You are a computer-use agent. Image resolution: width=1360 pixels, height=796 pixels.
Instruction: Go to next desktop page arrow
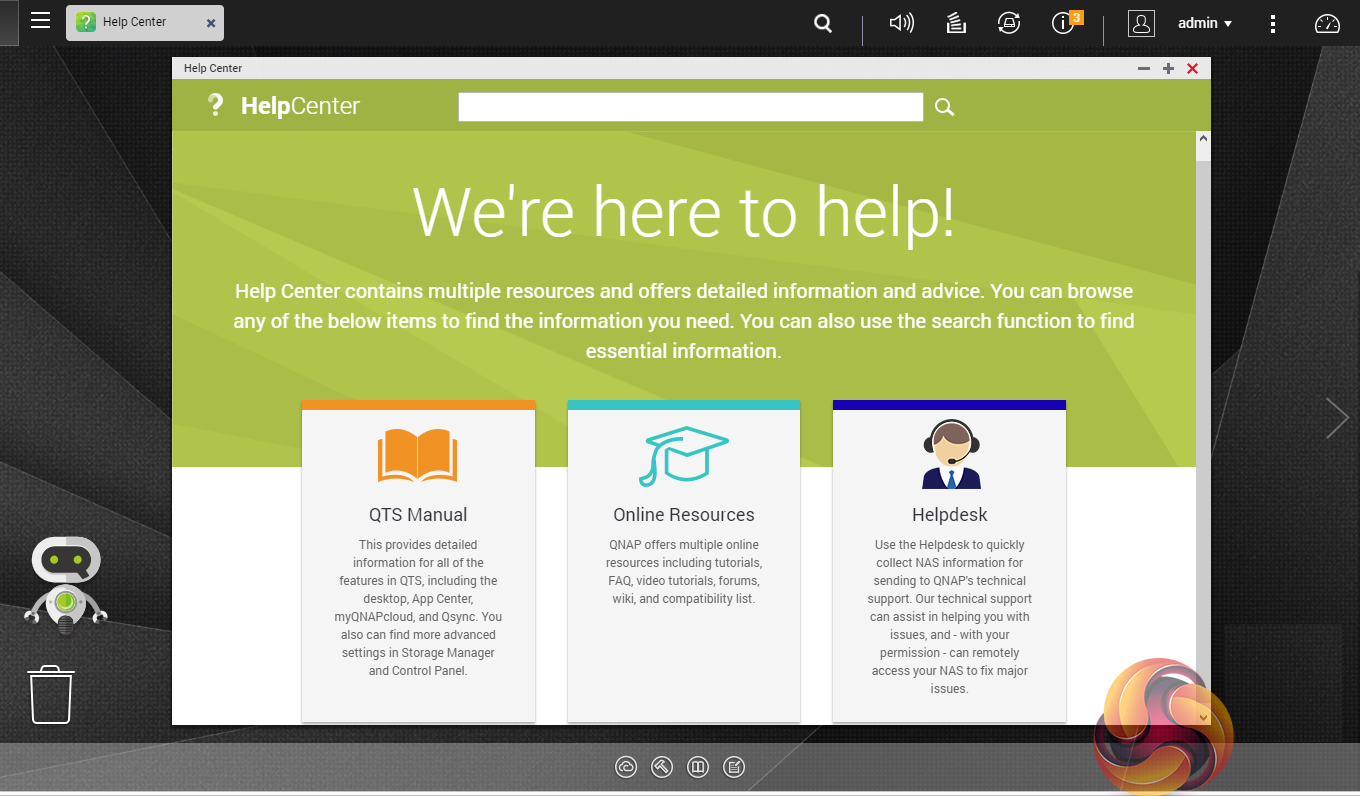(1337, 418)
